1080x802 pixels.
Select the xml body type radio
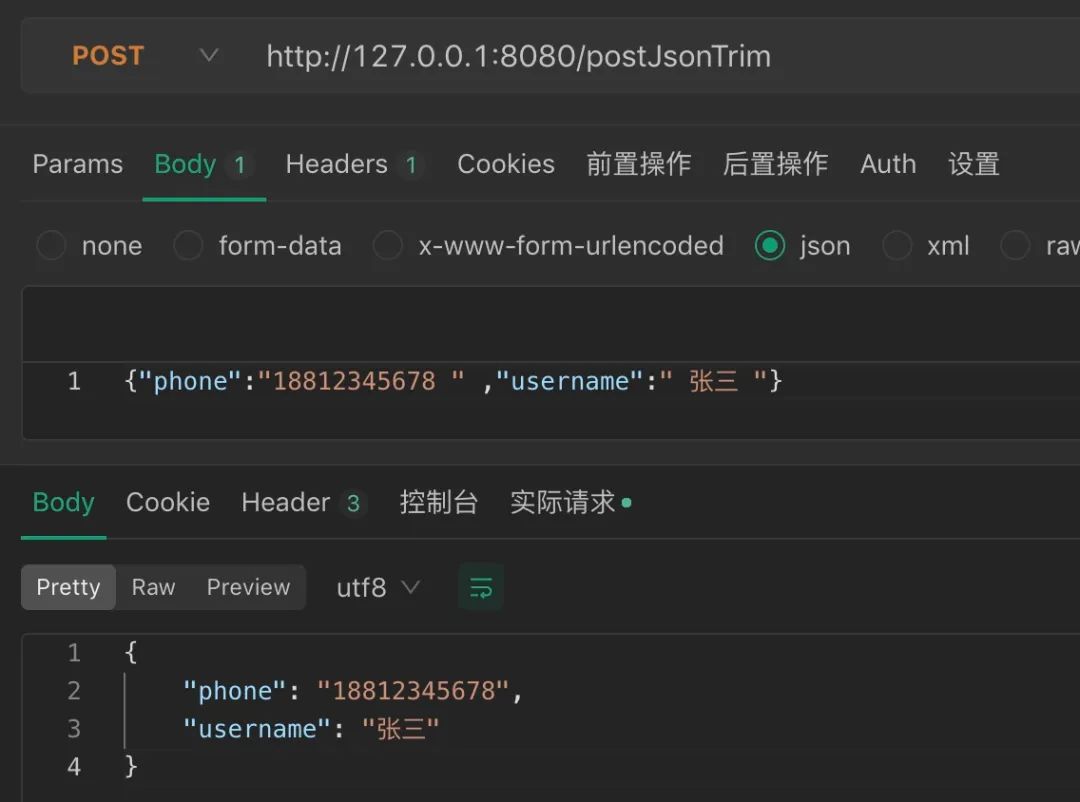[x=897, y=245]
